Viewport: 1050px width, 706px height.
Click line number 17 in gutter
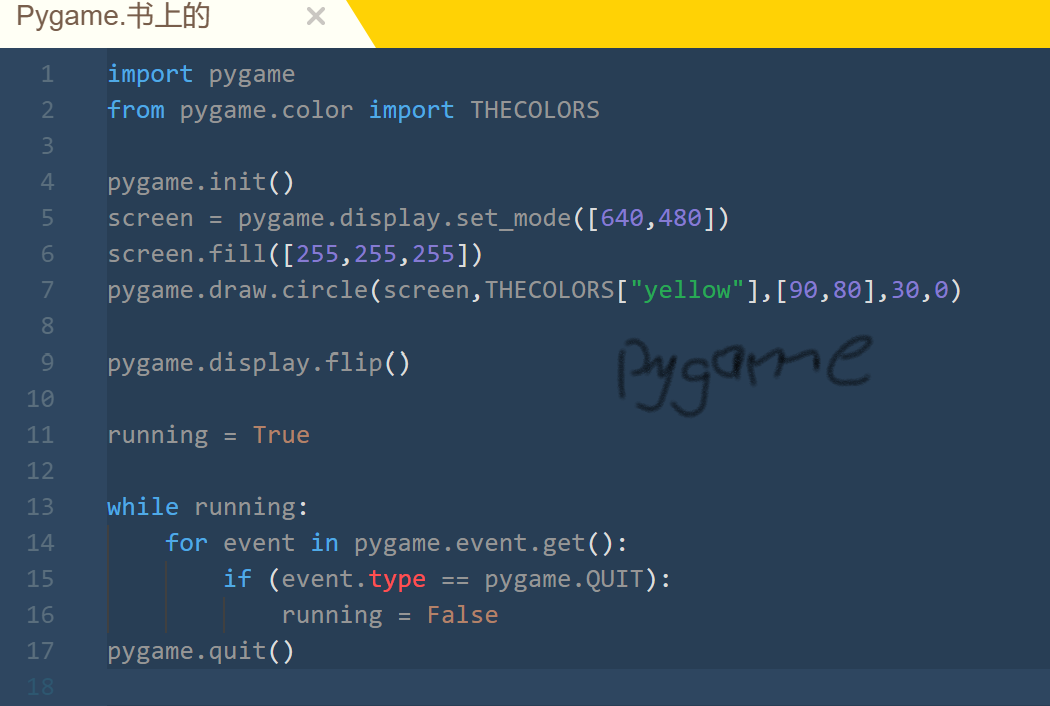pyautogui.click(x=40, y=650)
